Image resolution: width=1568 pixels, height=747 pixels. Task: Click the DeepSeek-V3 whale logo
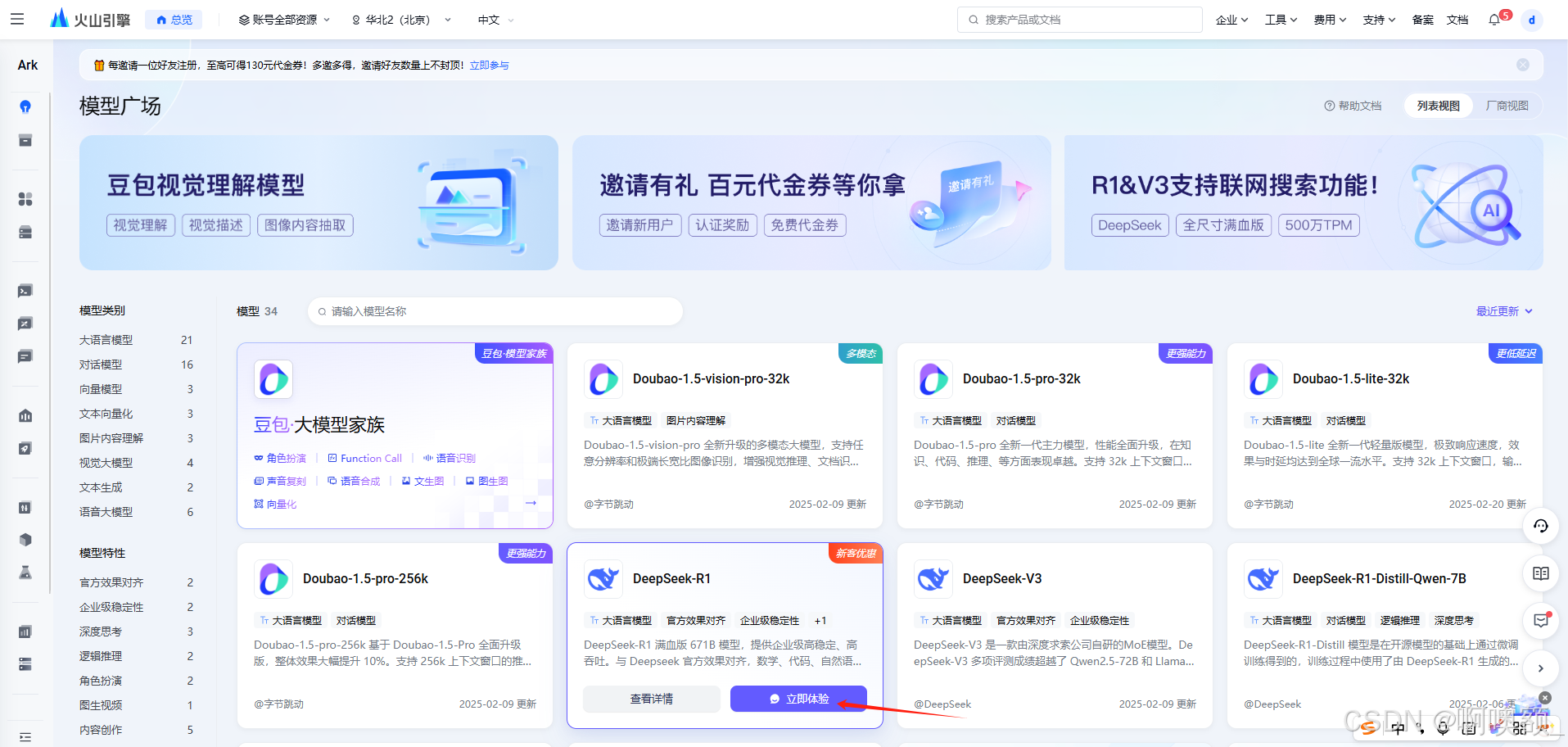click(933, 579)
